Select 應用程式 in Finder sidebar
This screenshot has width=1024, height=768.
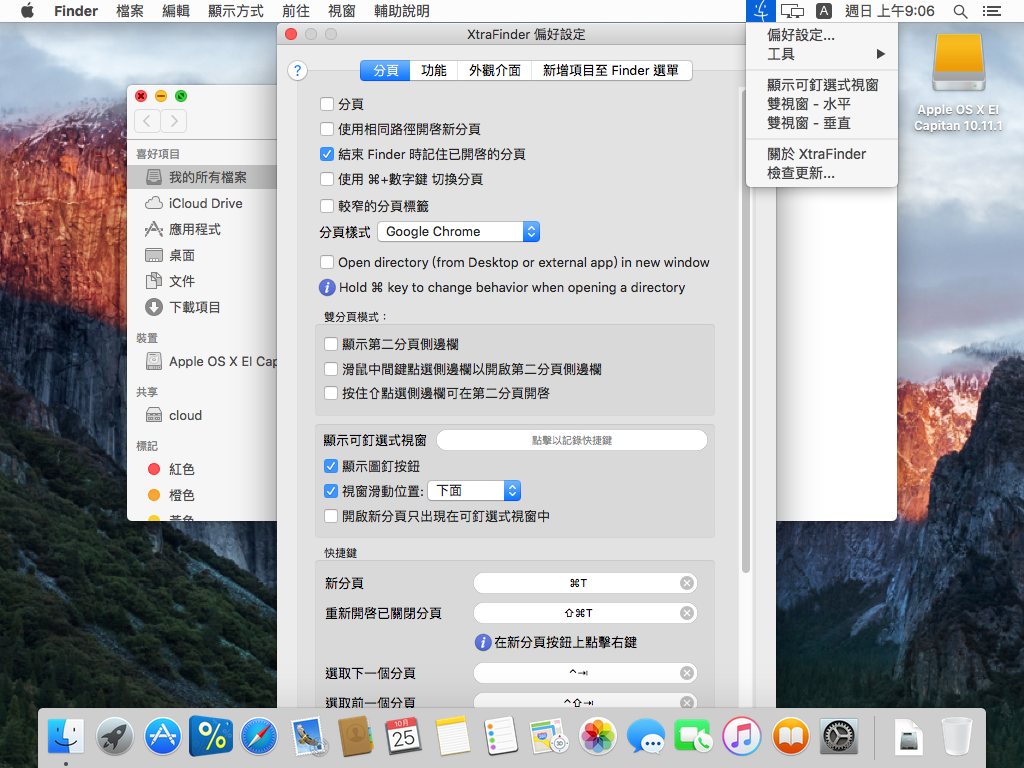pos(202,229)
